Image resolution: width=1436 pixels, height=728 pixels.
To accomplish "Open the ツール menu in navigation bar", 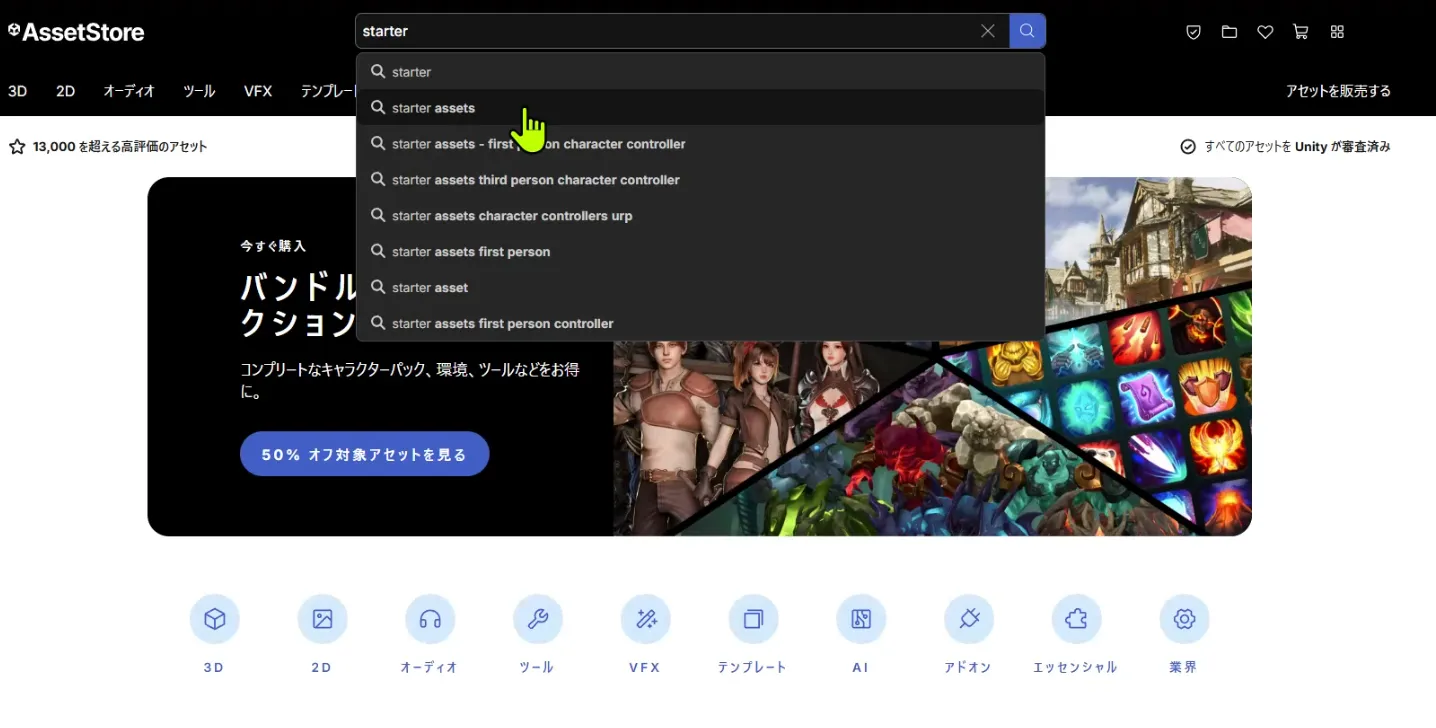I will (x=199, y=91).
